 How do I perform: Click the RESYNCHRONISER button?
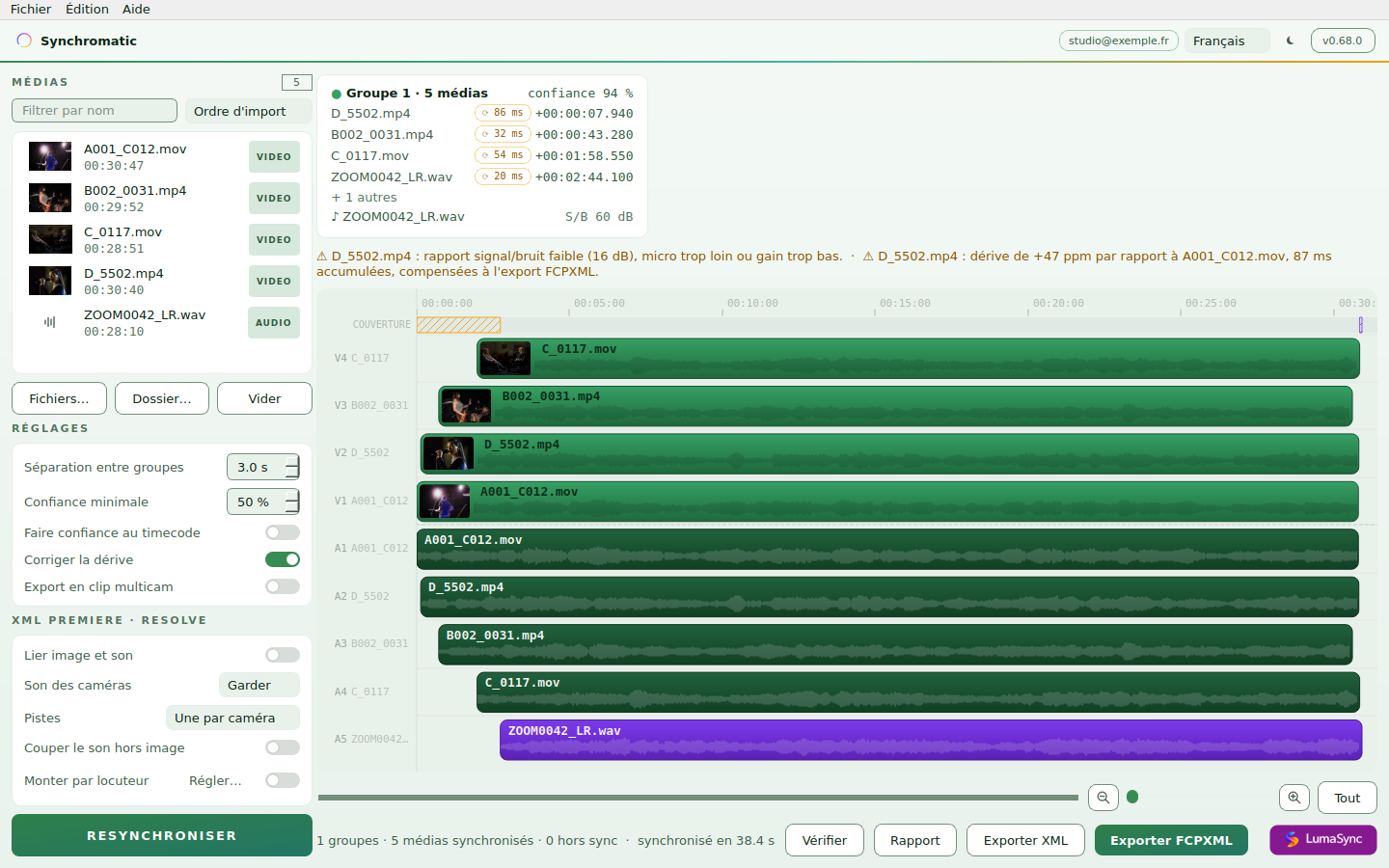tap(162, 835)
